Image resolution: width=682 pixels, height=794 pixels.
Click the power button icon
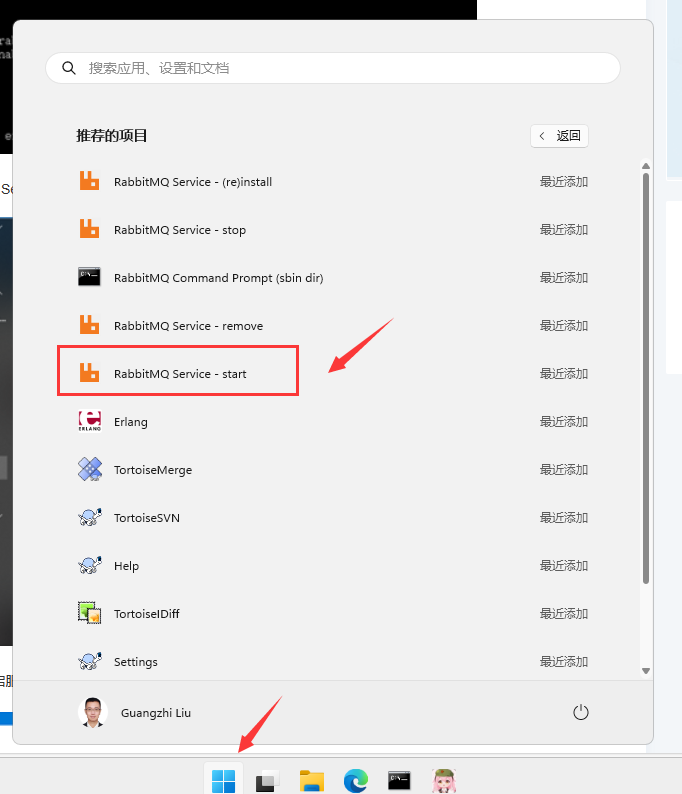point(581,712)
